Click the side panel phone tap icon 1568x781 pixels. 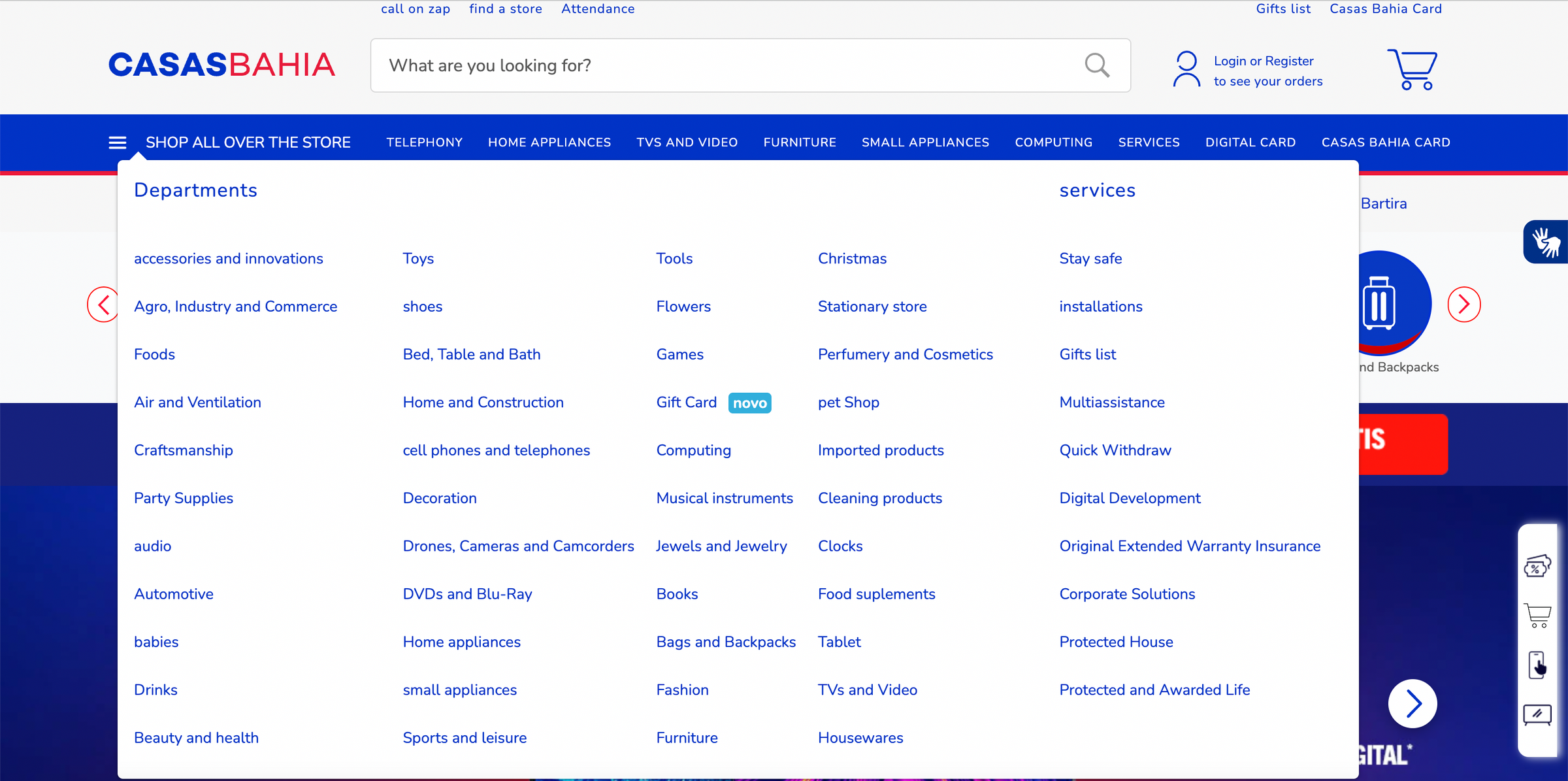tap(1537, 665)
